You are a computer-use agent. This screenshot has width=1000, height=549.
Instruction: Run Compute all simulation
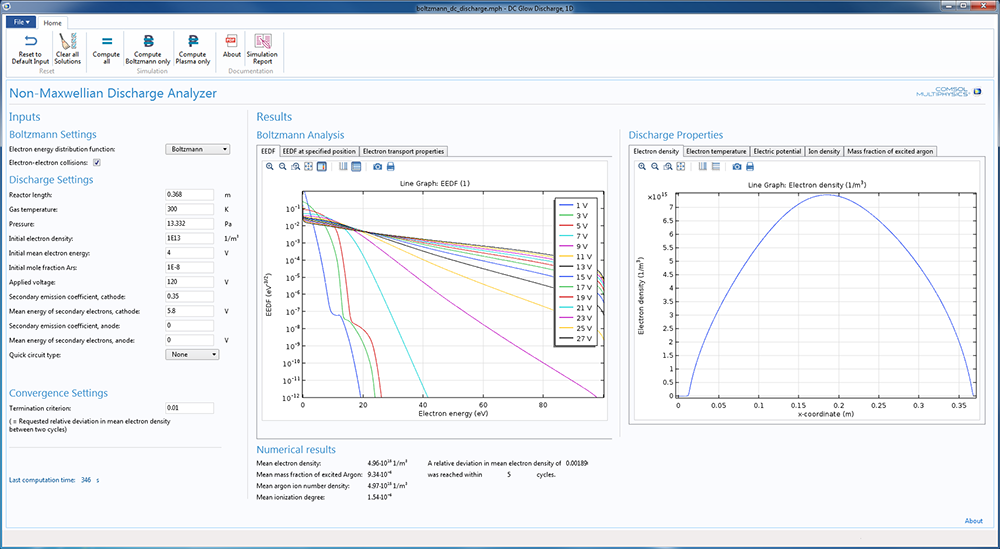pyautogui.click(x=106, y=42)
